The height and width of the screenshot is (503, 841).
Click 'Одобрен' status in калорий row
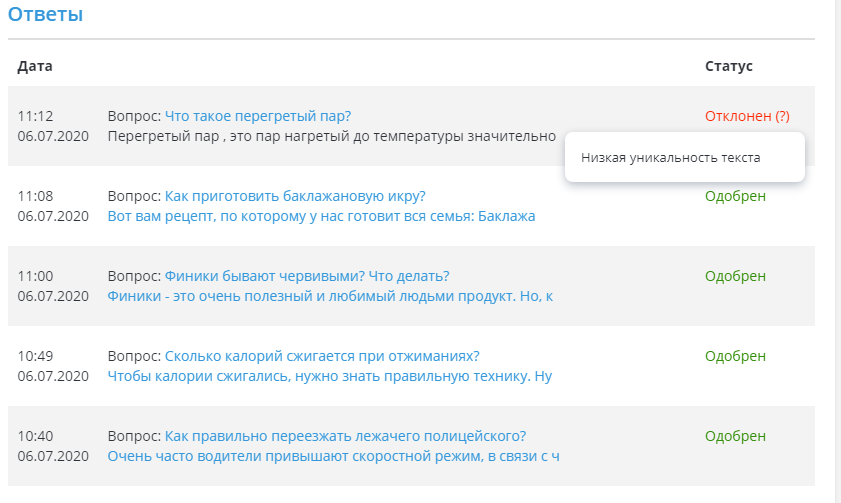(x=735, y=356)
